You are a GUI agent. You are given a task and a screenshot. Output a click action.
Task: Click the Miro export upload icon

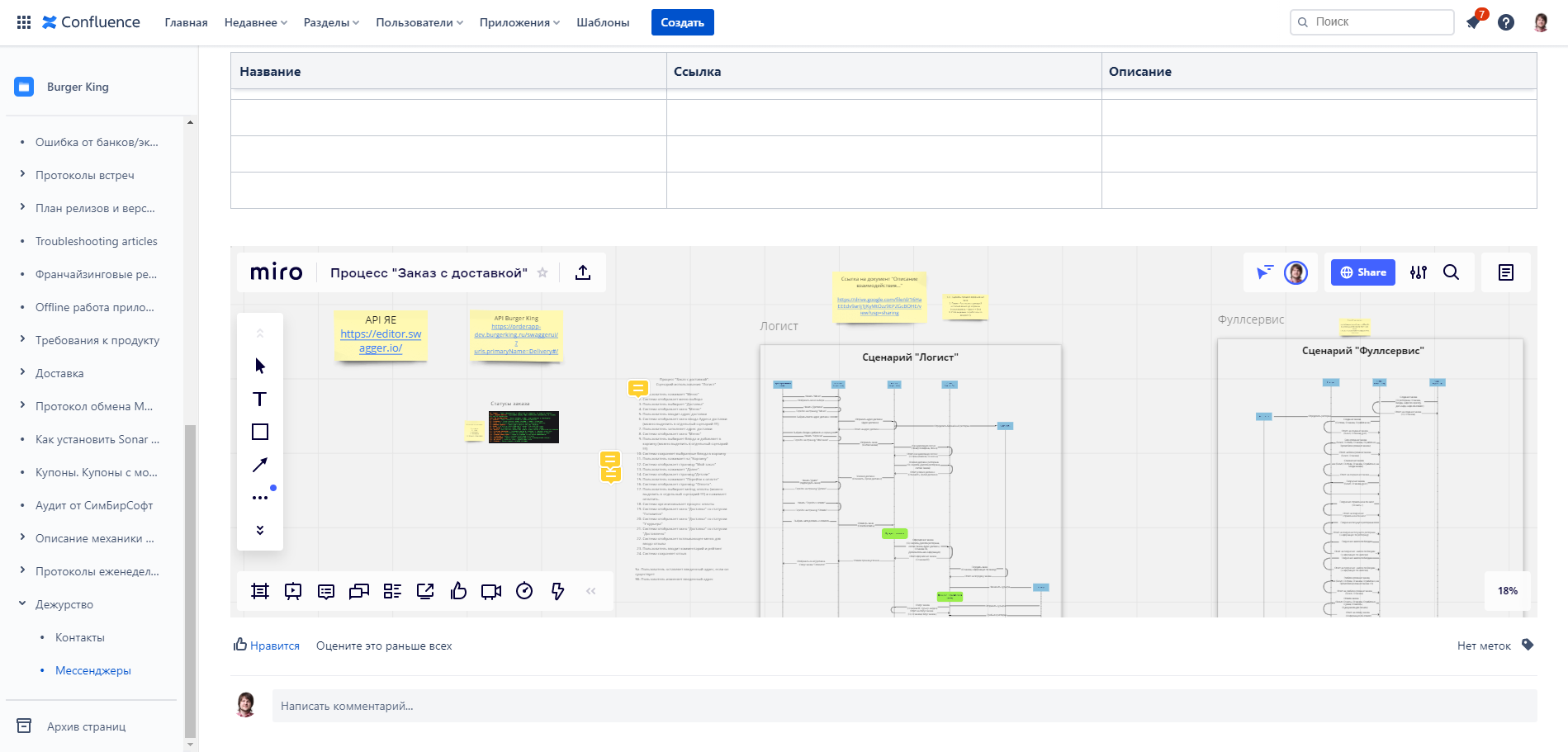click(x=583, y=272)
